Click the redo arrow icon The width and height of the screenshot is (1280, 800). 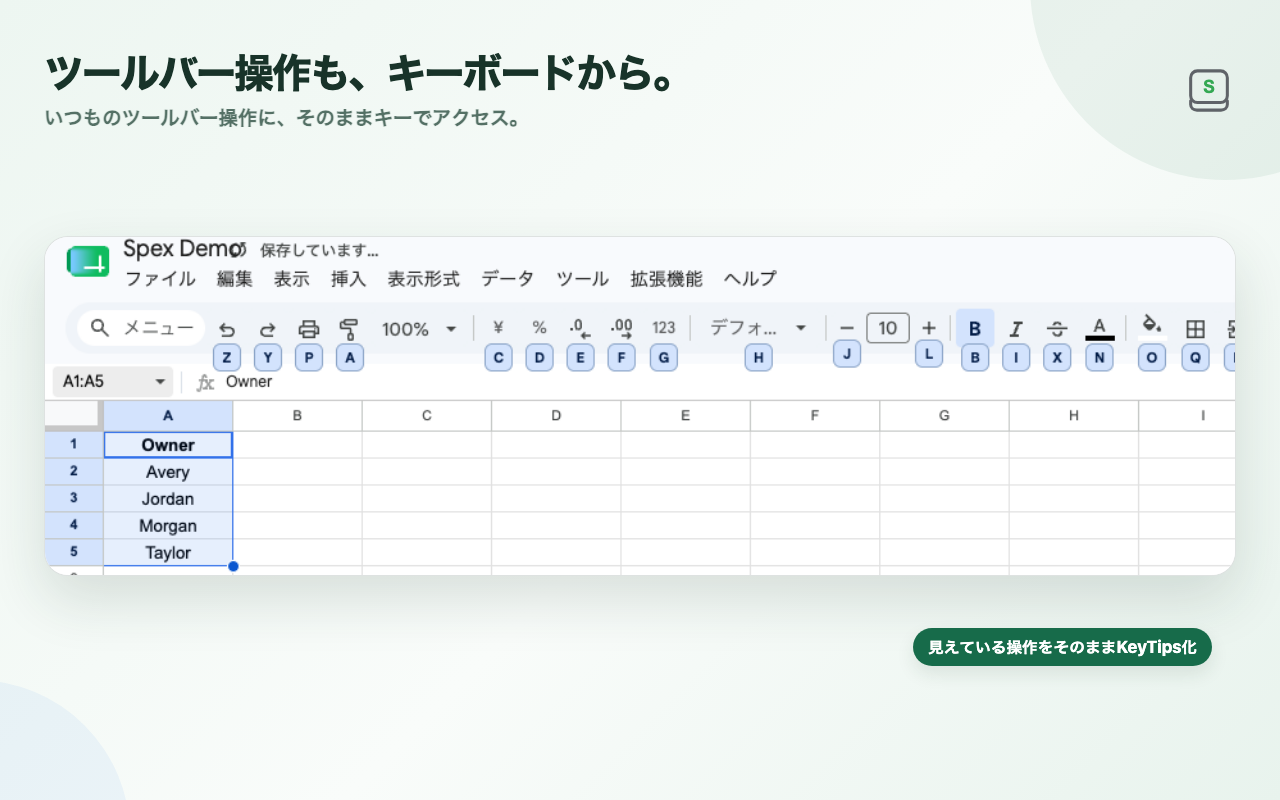267,329
